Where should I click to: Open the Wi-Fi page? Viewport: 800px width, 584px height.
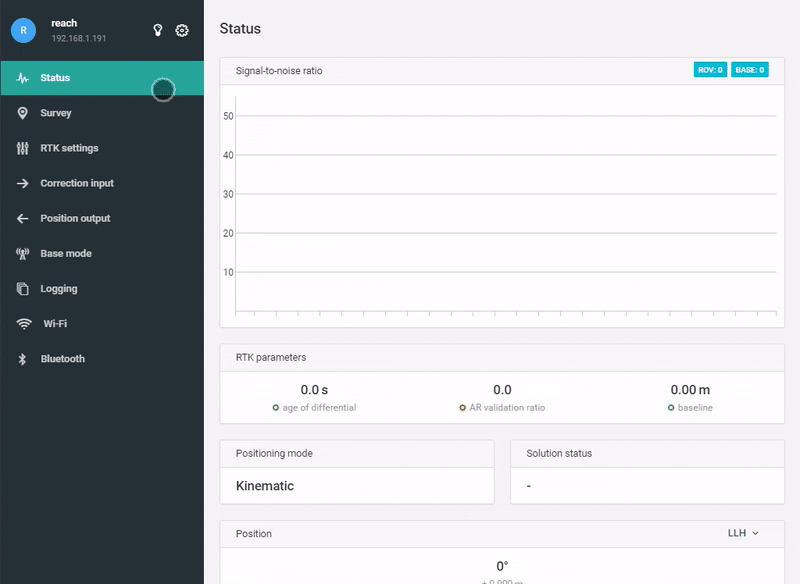point(102,324)
